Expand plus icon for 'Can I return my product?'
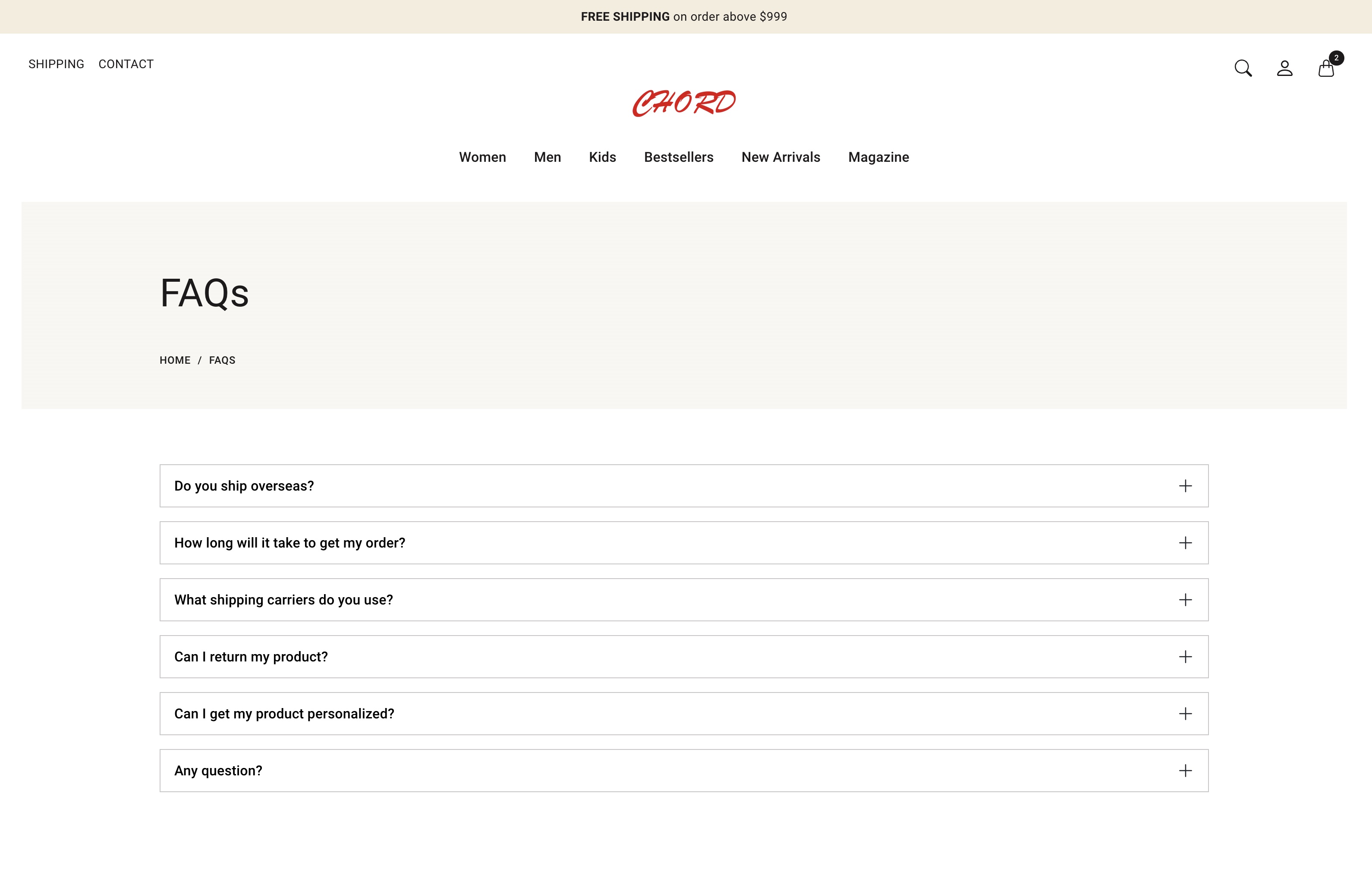 [x=1185, y=657]
